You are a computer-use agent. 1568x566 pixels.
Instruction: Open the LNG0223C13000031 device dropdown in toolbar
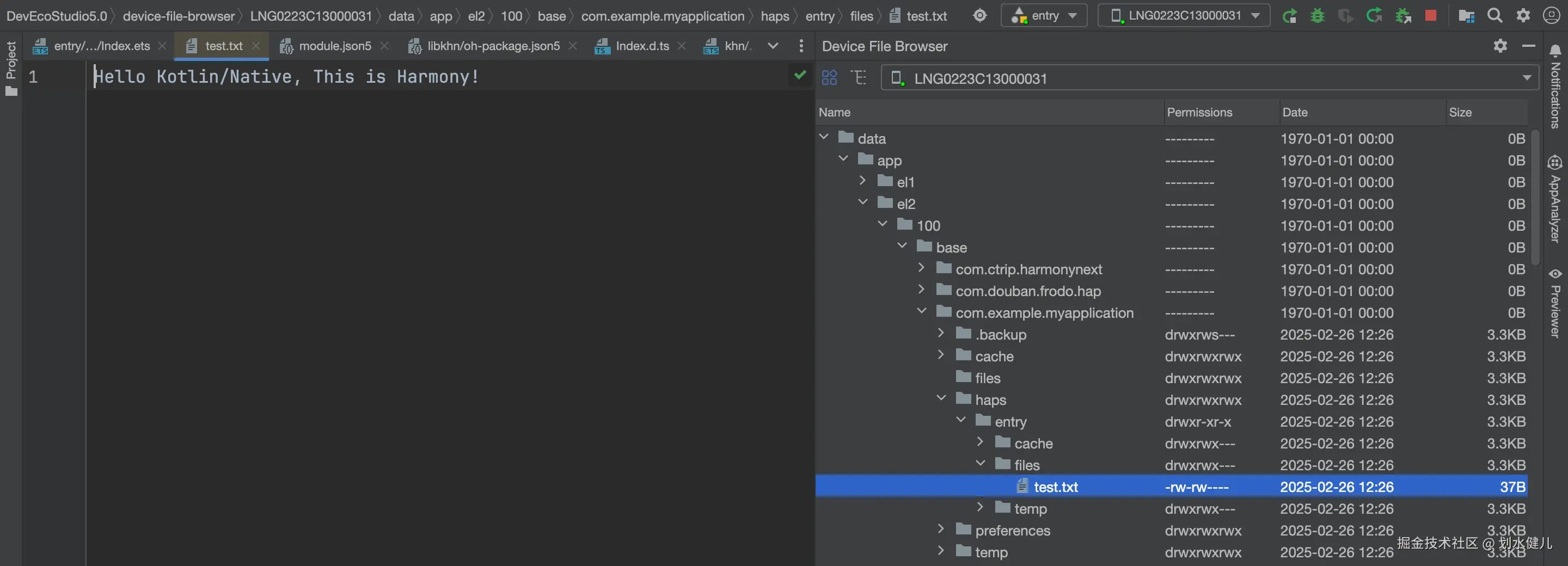[1184, 16]
